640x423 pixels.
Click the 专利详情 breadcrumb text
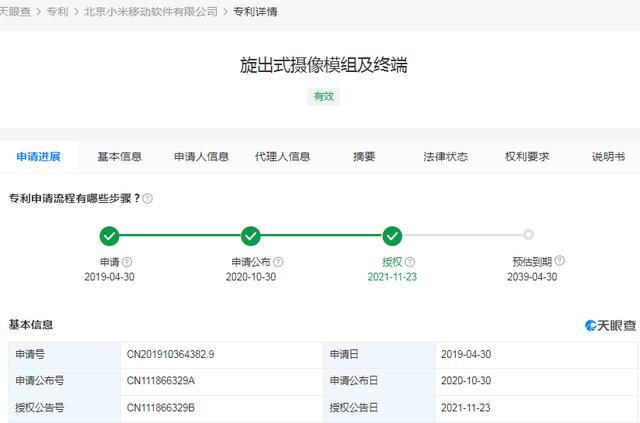256,11
